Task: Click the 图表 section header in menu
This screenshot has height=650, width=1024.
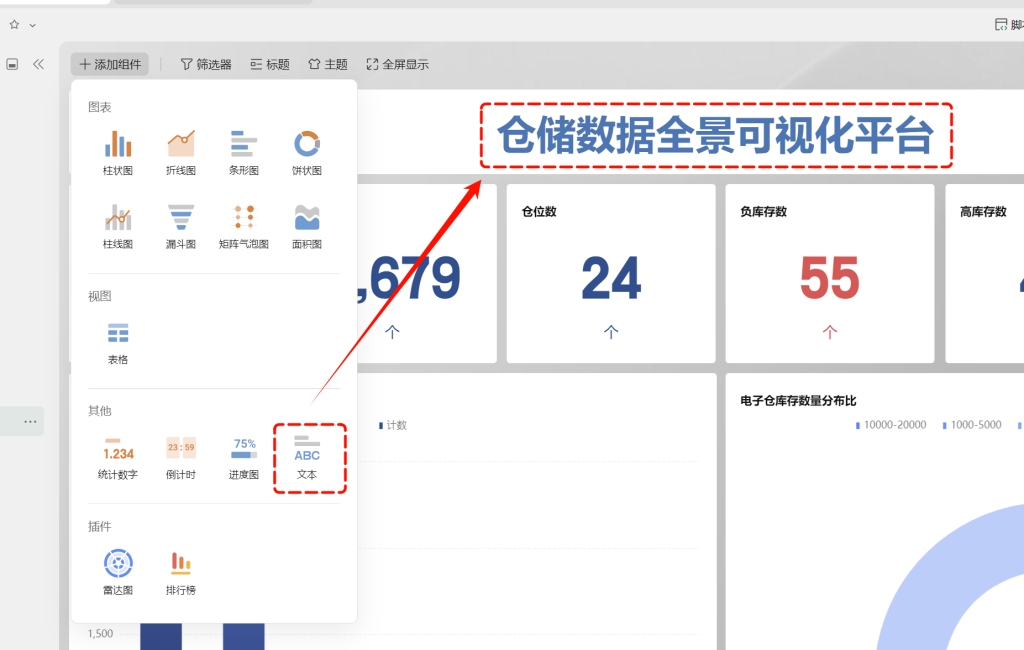Action: click(100, 107)
